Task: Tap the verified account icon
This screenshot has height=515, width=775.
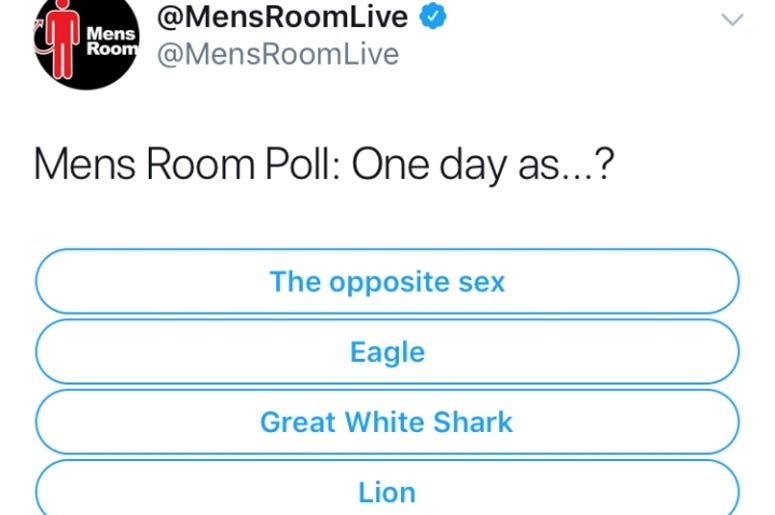Action: (433, 16)
